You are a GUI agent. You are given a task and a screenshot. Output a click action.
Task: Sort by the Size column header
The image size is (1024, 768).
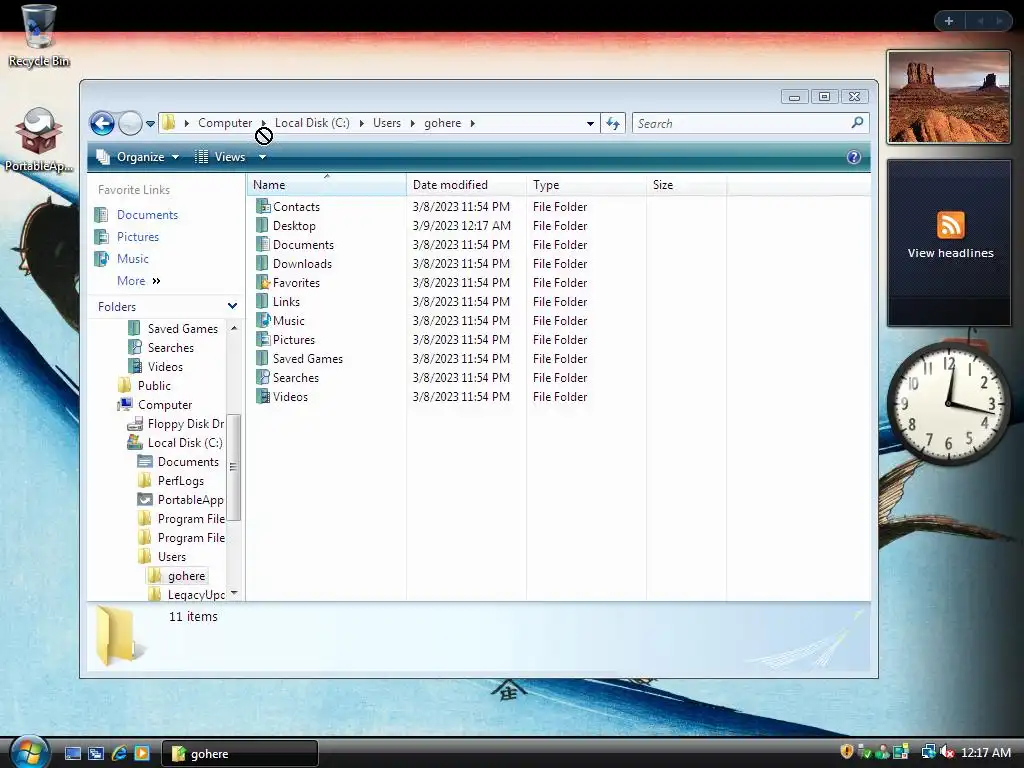(x=686, y=185)
